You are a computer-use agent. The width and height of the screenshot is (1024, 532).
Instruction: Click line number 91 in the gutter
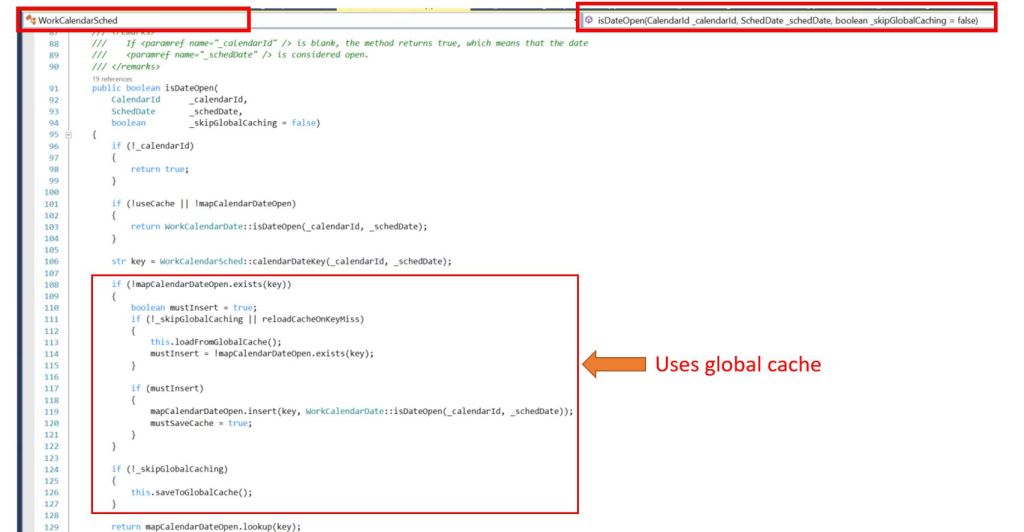53,88
